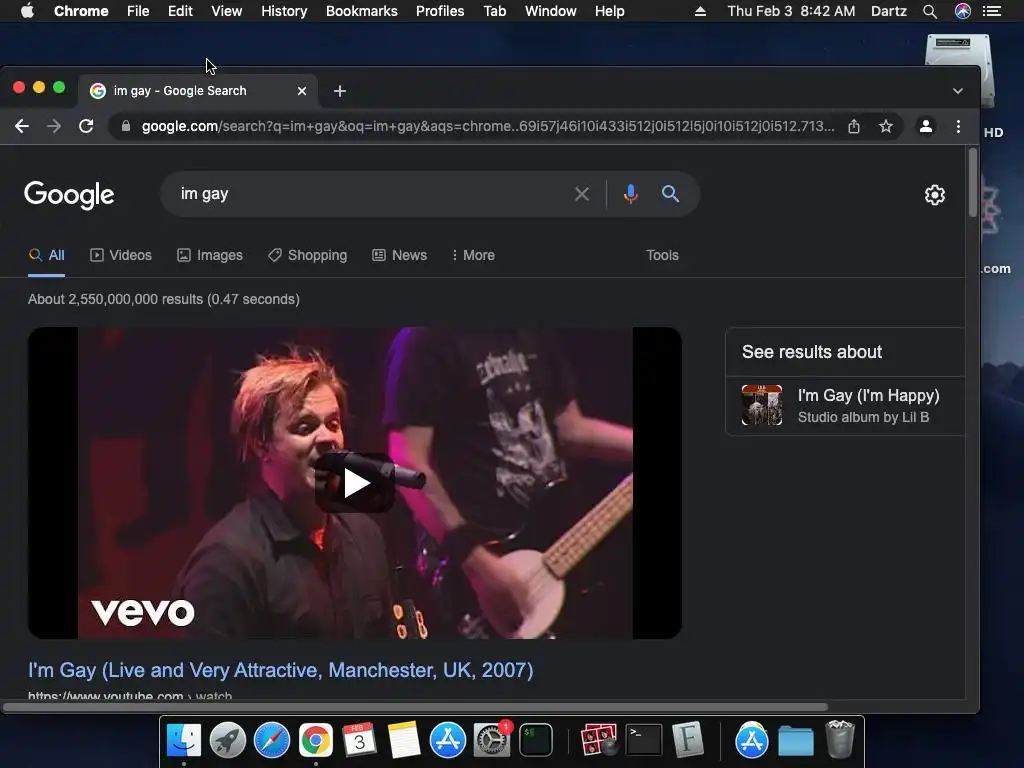Screen dimensions: 1024x768
Task: Click the eject icon in menu bar
Action: point(700,11)
